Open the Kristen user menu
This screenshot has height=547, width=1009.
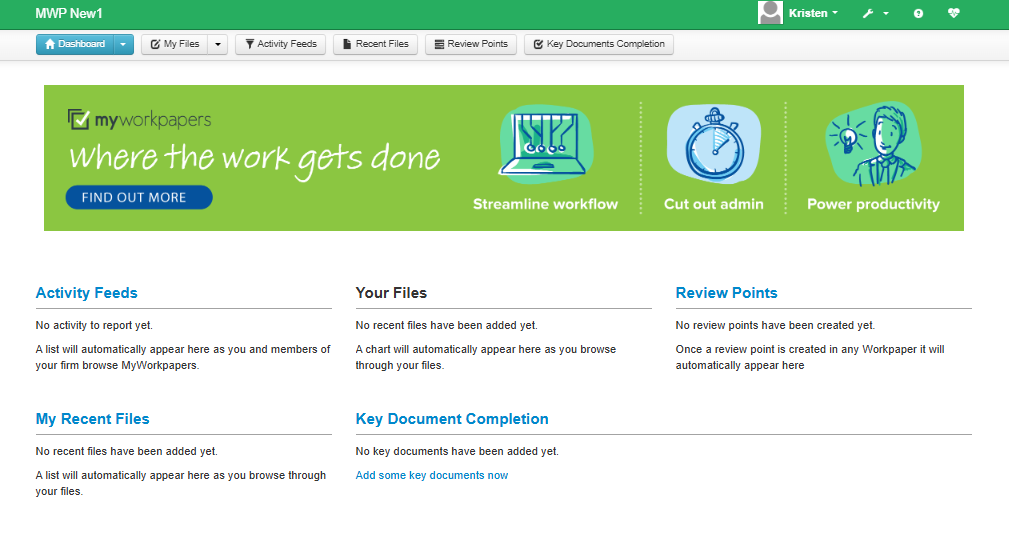[813, 14]
